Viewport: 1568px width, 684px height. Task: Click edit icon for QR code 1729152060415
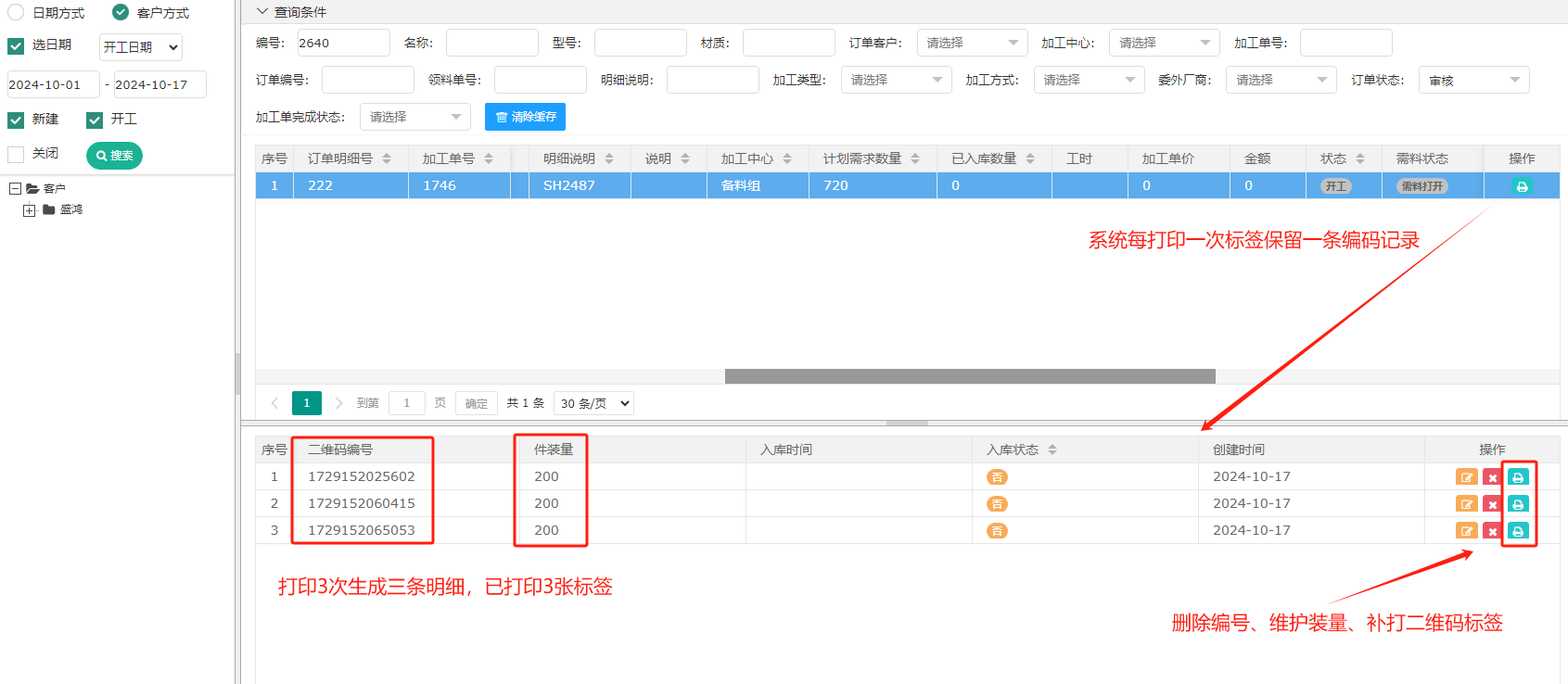[x=1466, y=504]
